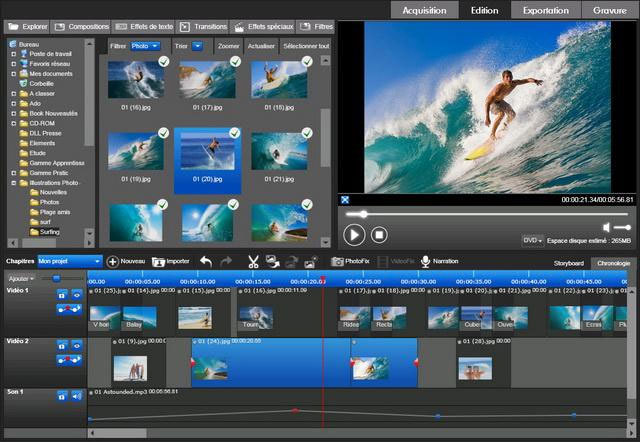This screenshot has height=442, width=640.
Task: Expand the CD-ROM folder in tree
Action: (x=14, y=124)
